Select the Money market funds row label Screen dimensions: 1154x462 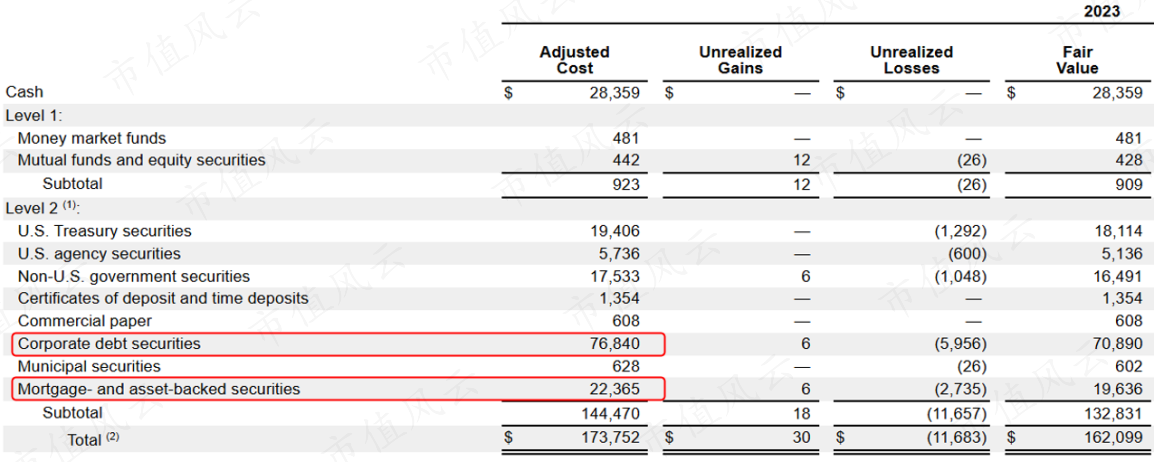92,138
